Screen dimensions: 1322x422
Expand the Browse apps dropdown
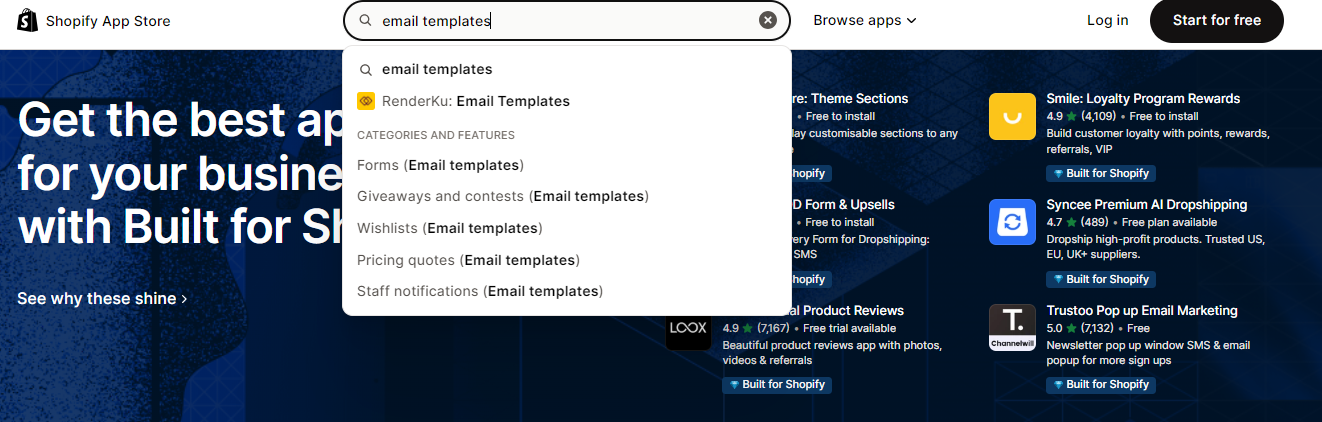[x=864, y=20]
